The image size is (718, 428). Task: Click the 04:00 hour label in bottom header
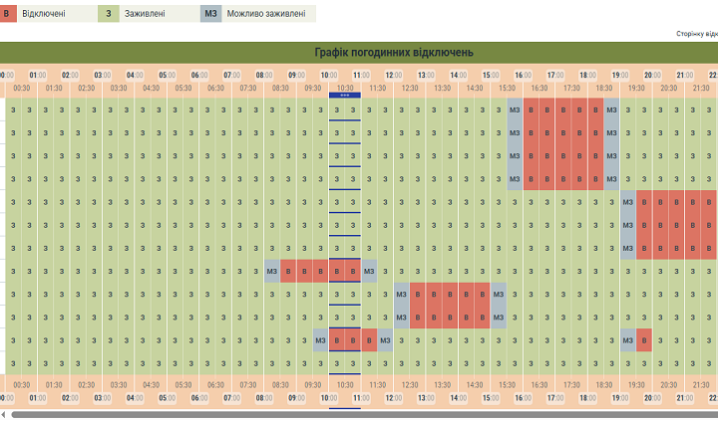pyautogui.click(x=135, y=397)
